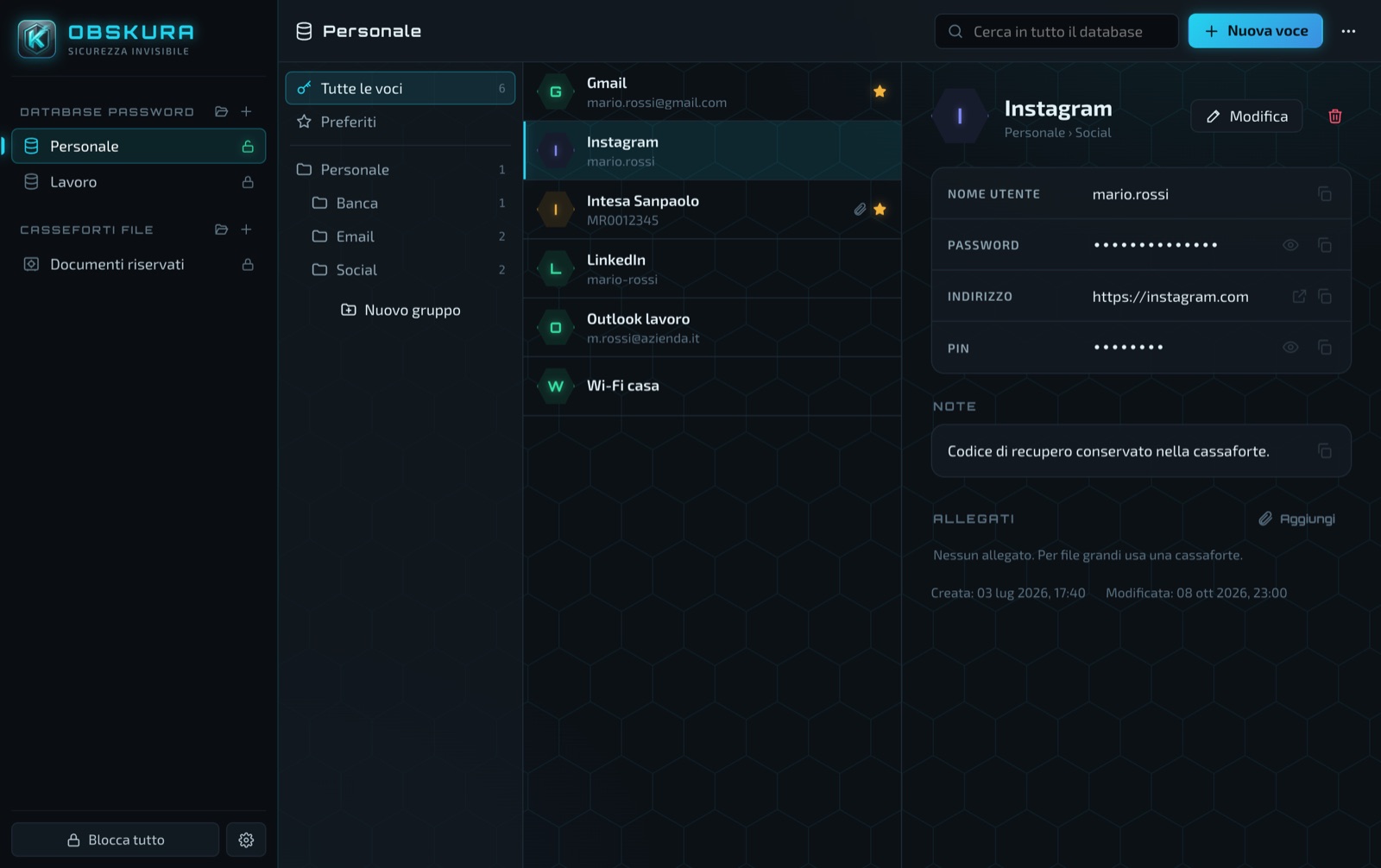Click the Blocca tutto button
Image resolution: width=1381 pixels, height=868 pixels.
click(116, 840)
